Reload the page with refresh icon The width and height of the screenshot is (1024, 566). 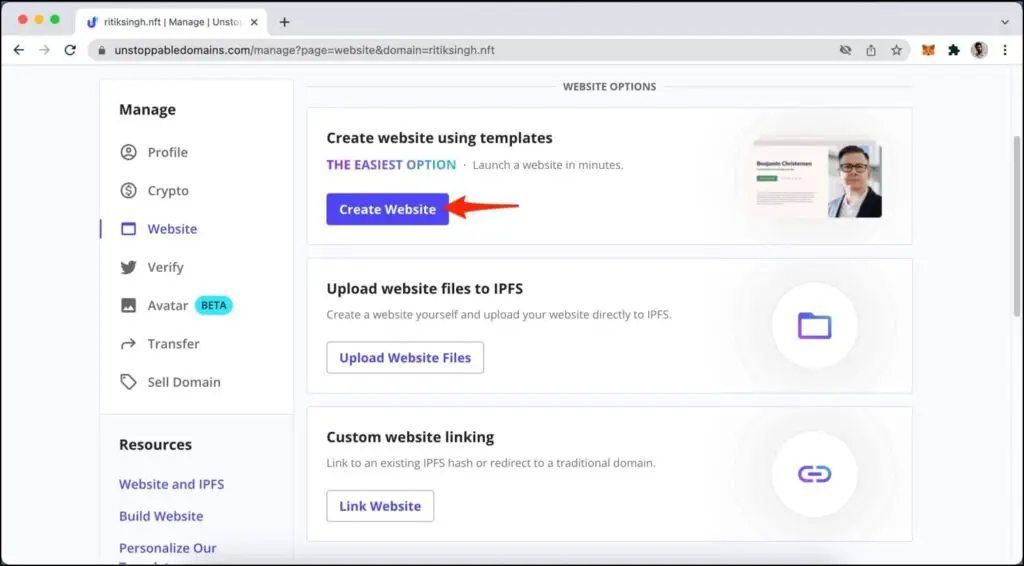[x=70, y=50]
